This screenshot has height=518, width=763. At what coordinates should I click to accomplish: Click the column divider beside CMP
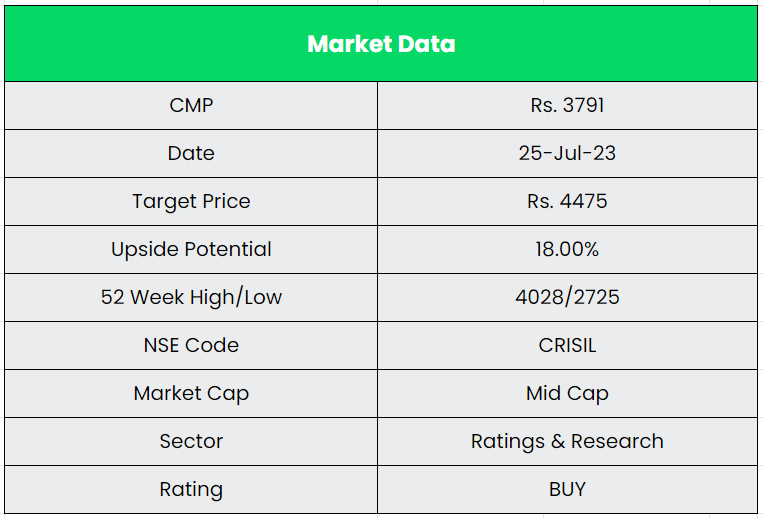click(x=377, y=105)
